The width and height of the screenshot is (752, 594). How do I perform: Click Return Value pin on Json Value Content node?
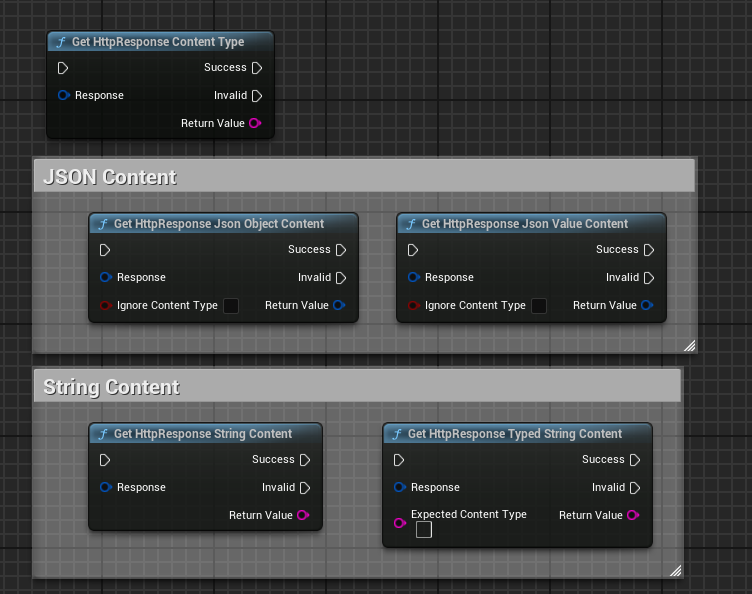647,306
